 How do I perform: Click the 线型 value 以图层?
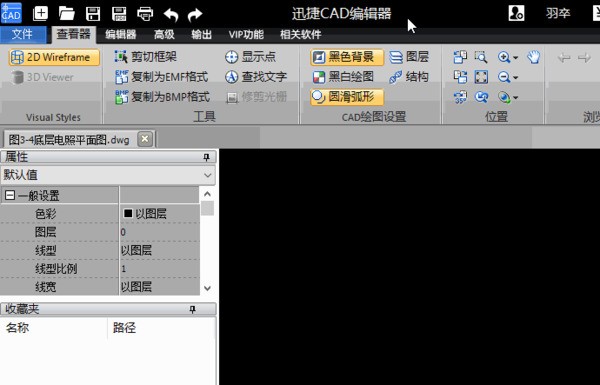click(159, 250)
